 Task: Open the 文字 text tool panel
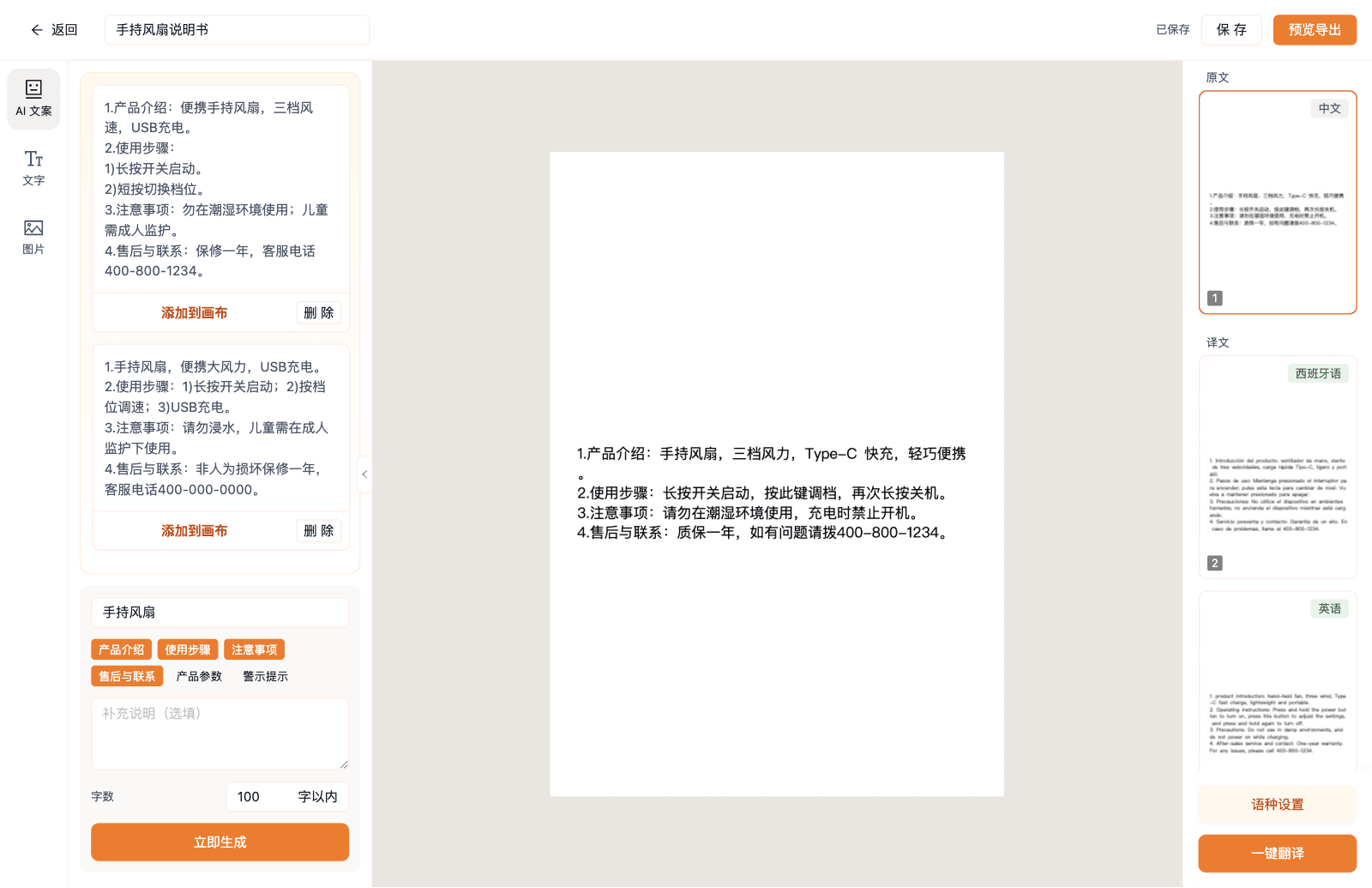click(33, 168)
